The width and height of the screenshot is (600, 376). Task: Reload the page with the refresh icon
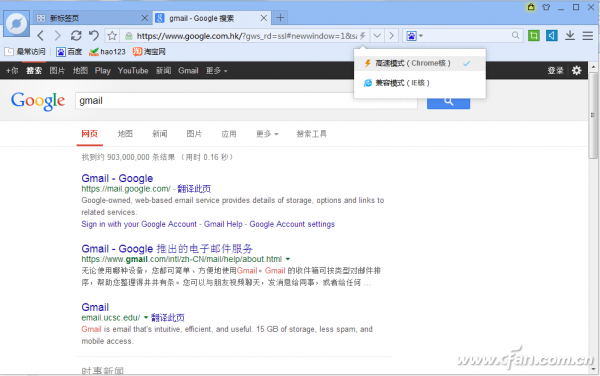(x=76, y=36)
